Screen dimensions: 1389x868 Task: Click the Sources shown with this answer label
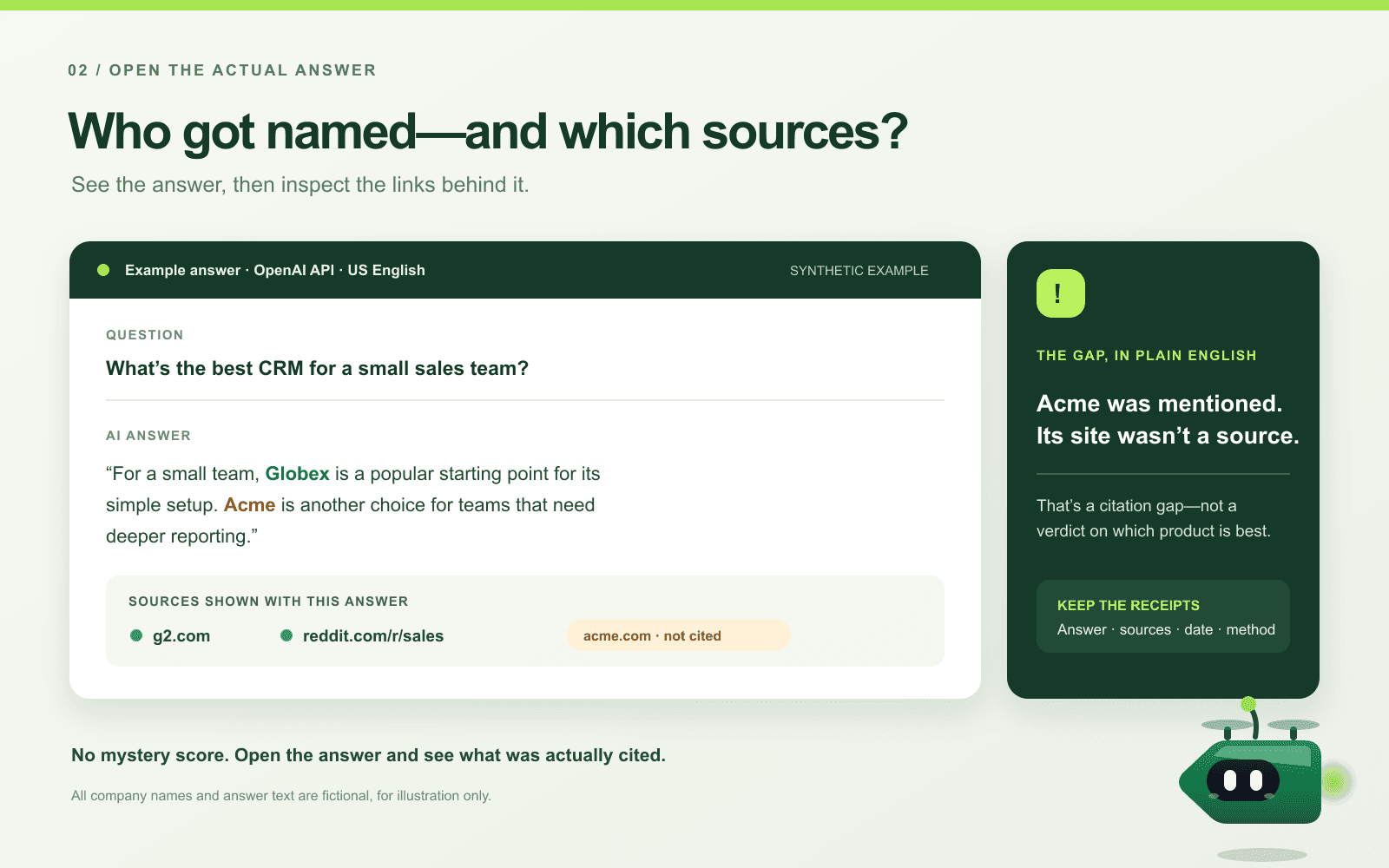(268, 602)
